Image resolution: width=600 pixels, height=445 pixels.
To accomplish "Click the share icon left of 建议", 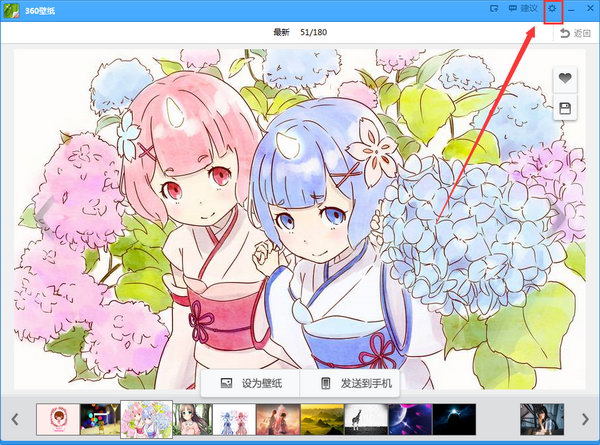I will (494, 8).
